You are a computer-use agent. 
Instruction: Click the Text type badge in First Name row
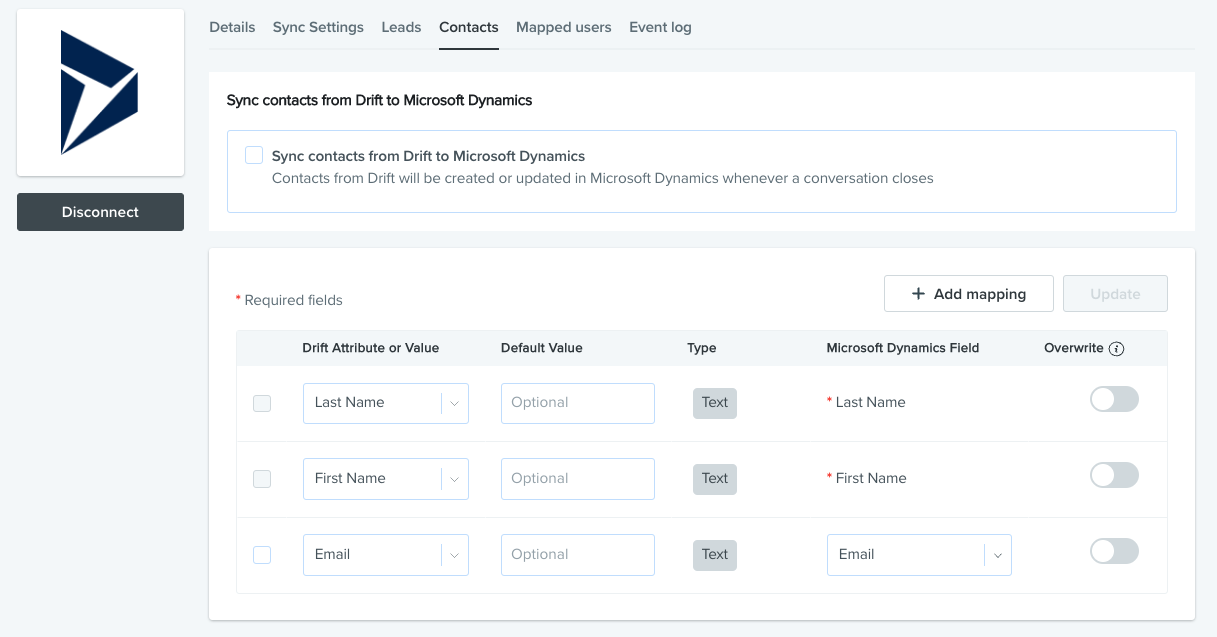coord(715,479)
